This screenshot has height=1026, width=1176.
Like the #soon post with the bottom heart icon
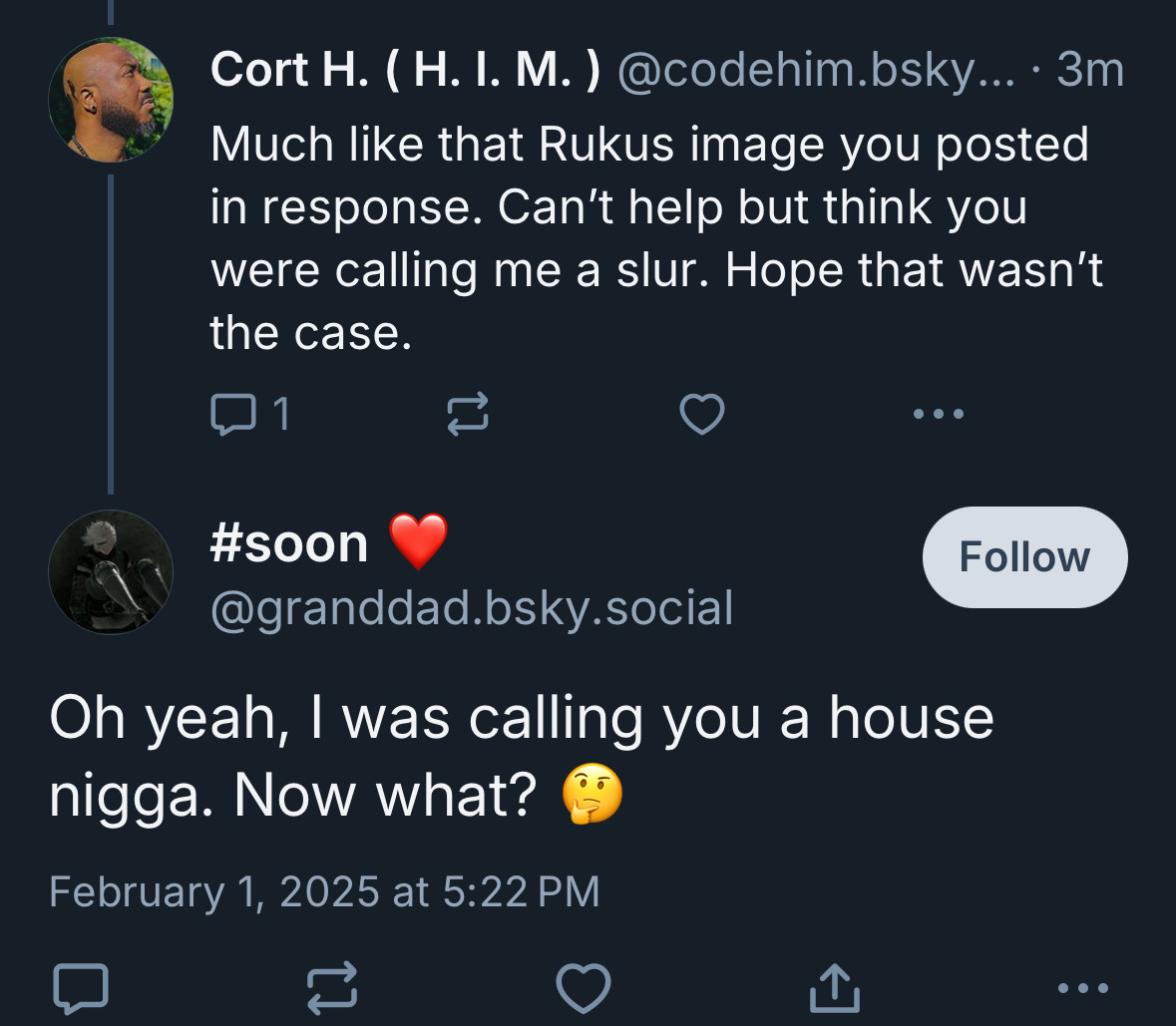coord(583,988)
